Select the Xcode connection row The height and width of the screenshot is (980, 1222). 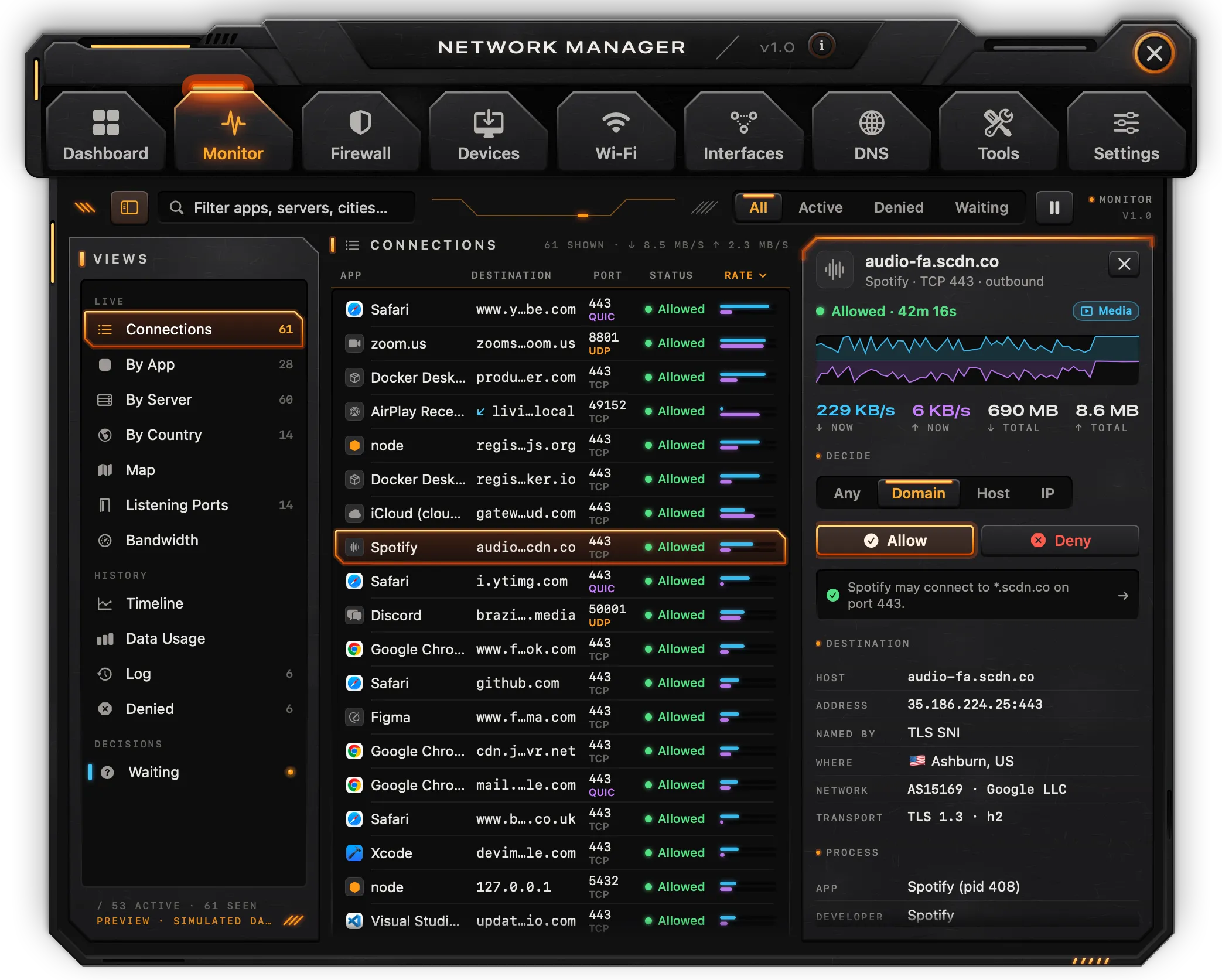[x=560, y=853]
